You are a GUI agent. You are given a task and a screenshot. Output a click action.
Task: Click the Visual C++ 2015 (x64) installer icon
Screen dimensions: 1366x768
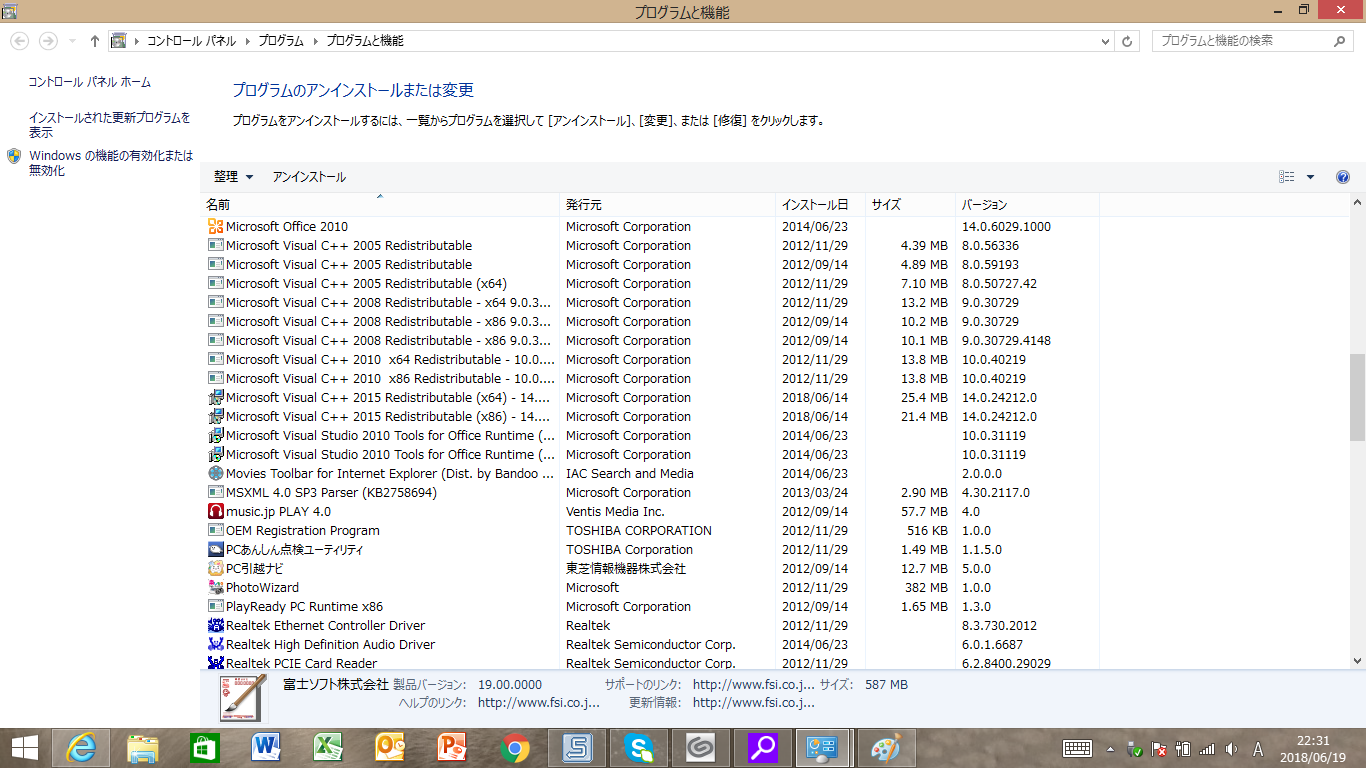tap(215, 398)
